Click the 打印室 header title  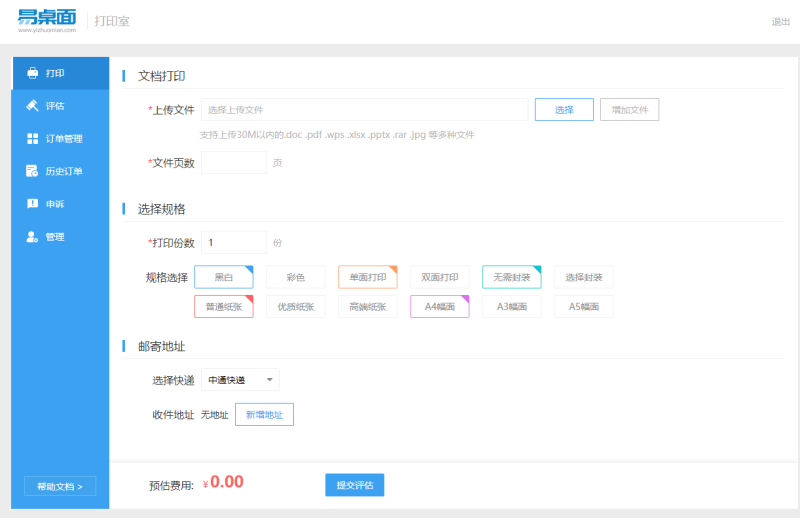click(x=112, y=21)
